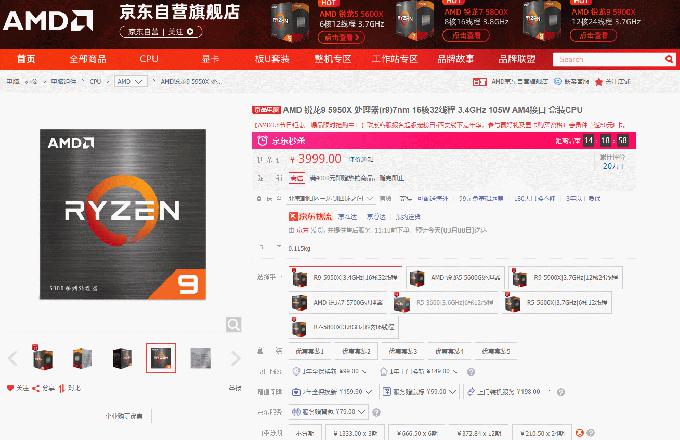Click help icon beside ¥198.00 option
Viewport: 680px width, 440px height.
point(561,392)
